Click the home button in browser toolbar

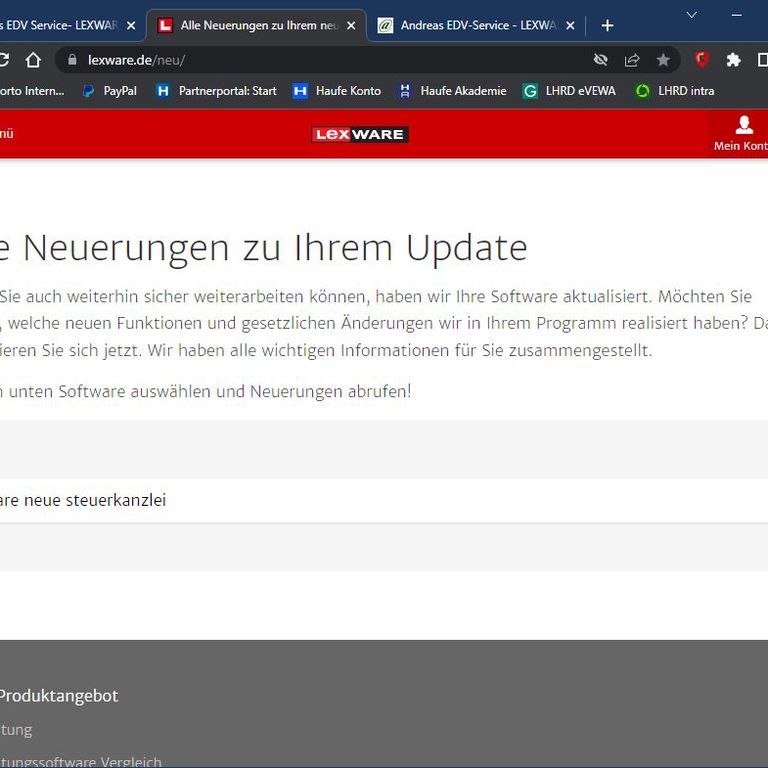point(33,60)
